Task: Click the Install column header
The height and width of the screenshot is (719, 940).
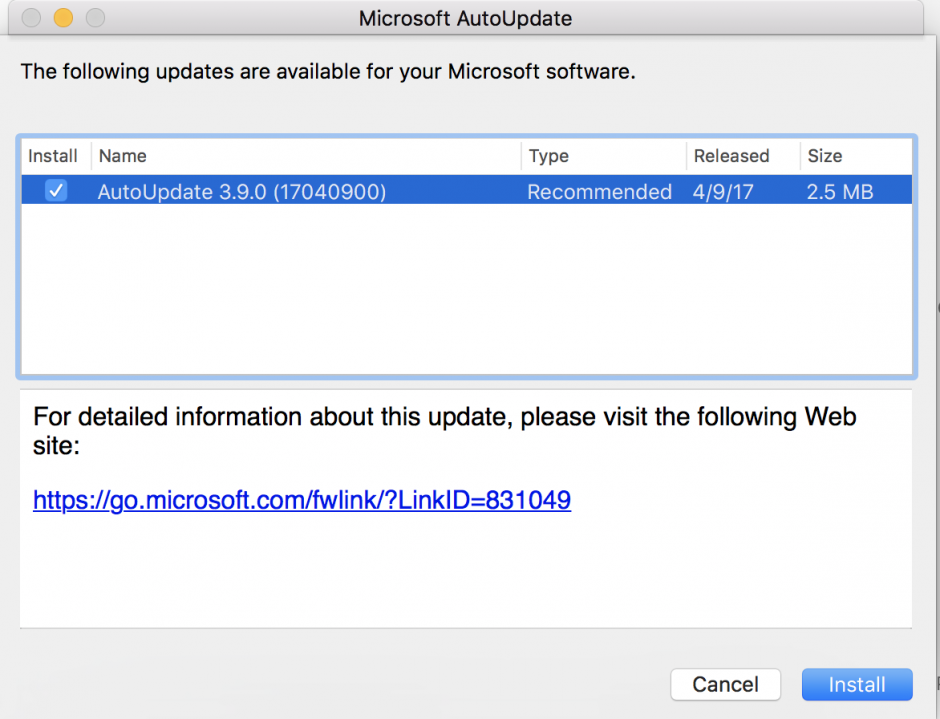Action: [55, 156]
